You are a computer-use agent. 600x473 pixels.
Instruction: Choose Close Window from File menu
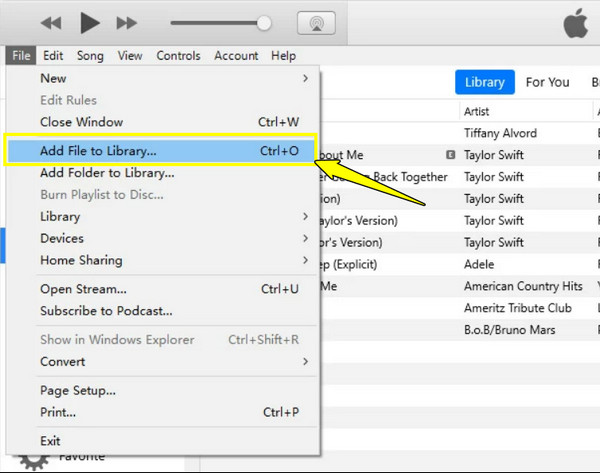[x=163, y=122]
